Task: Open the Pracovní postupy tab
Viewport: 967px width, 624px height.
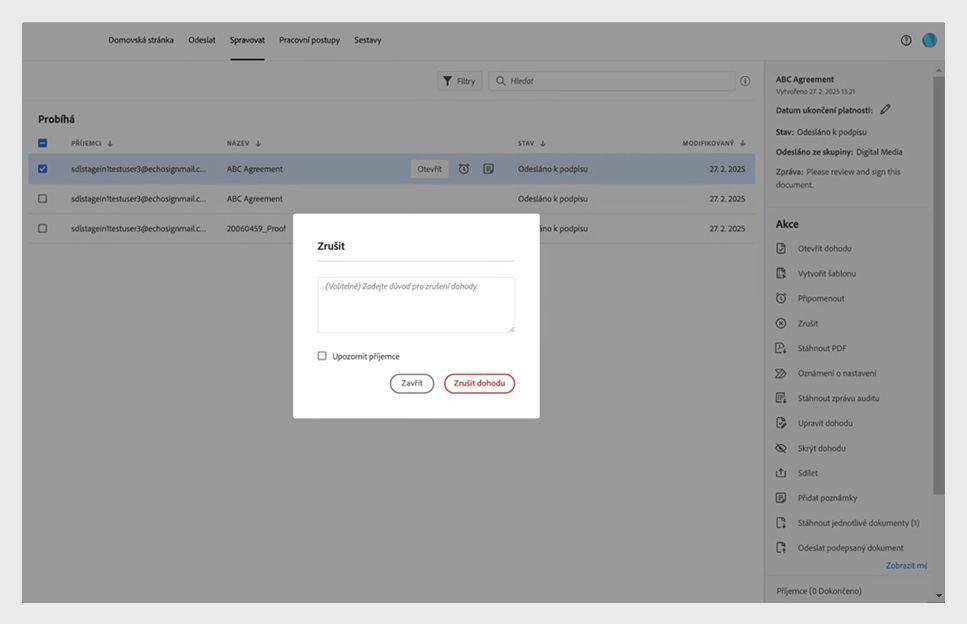Action: (309, 40)
